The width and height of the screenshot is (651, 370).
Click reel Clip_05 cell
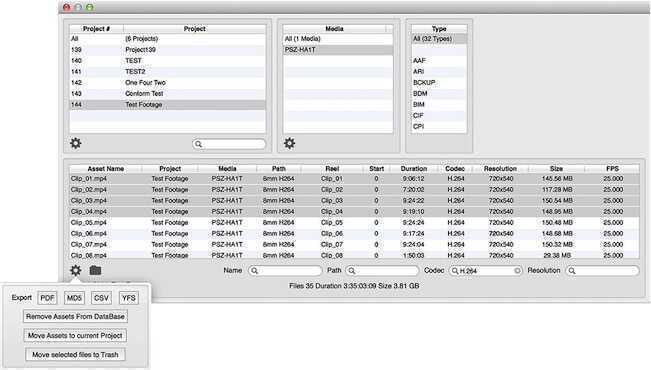point(332,223)
